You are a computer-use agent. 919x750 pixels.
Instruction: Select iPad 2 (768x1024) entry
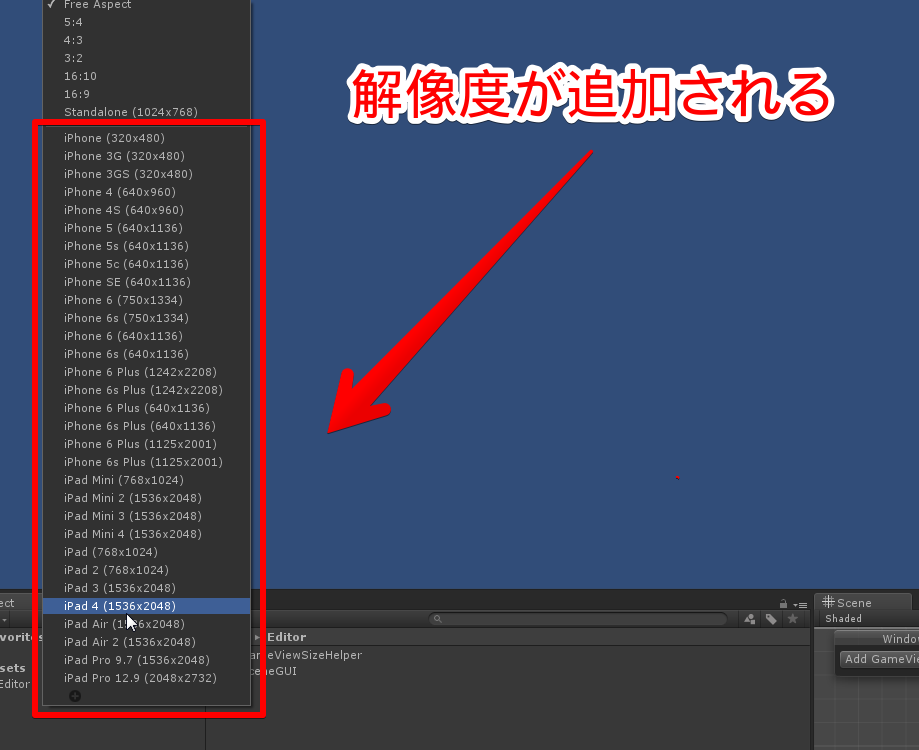[x=147, y=570]
